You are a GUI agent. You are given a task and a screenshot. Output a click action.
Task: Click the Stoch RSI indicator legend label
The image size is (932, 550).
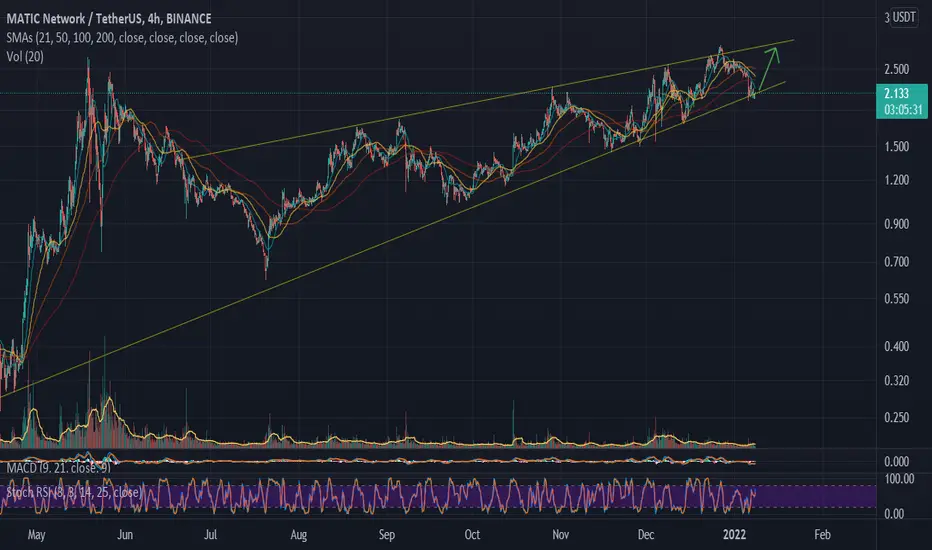click(74, 492)
